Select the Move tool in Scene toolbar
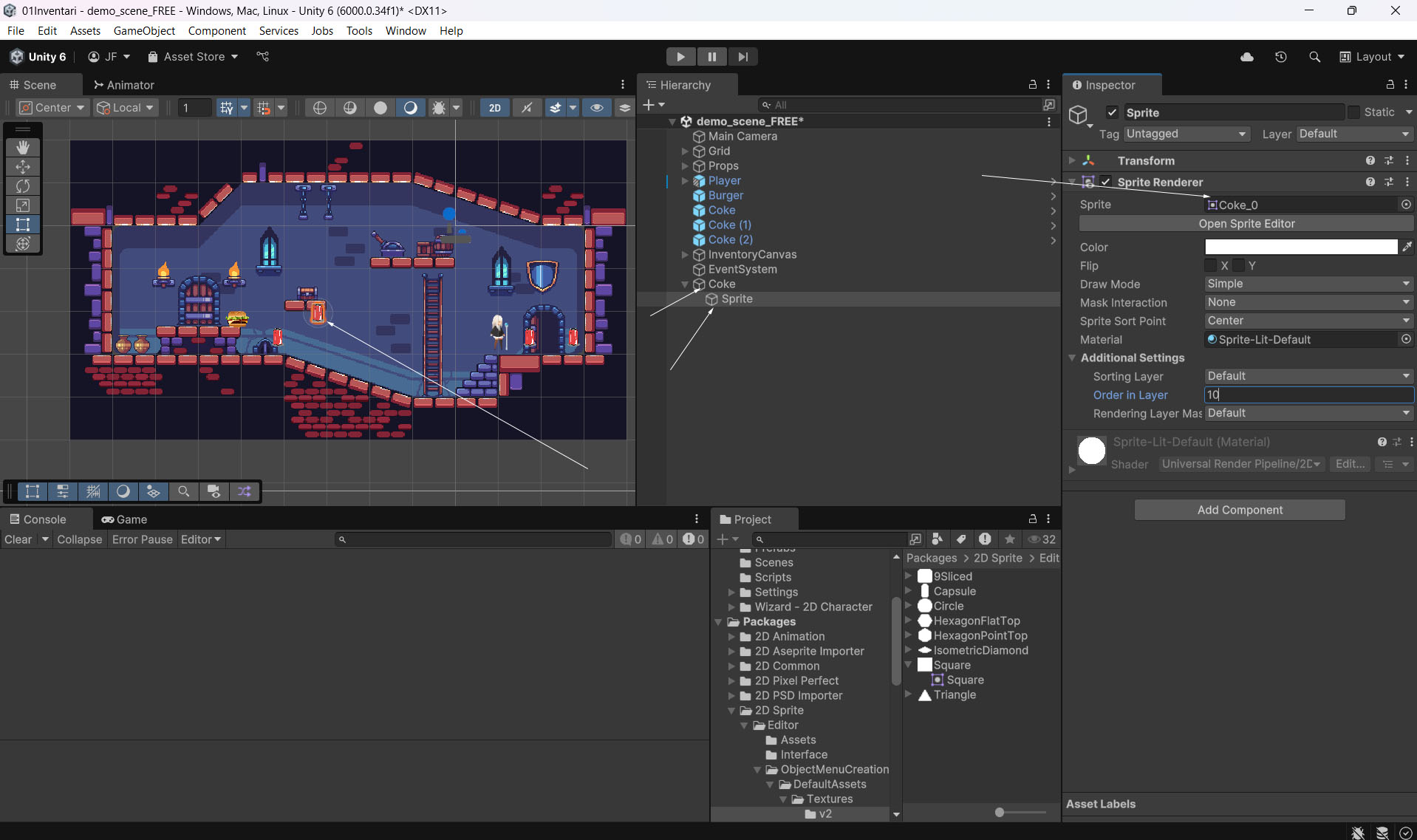This screenshot has height=840, width=1417. click(23, 167)
